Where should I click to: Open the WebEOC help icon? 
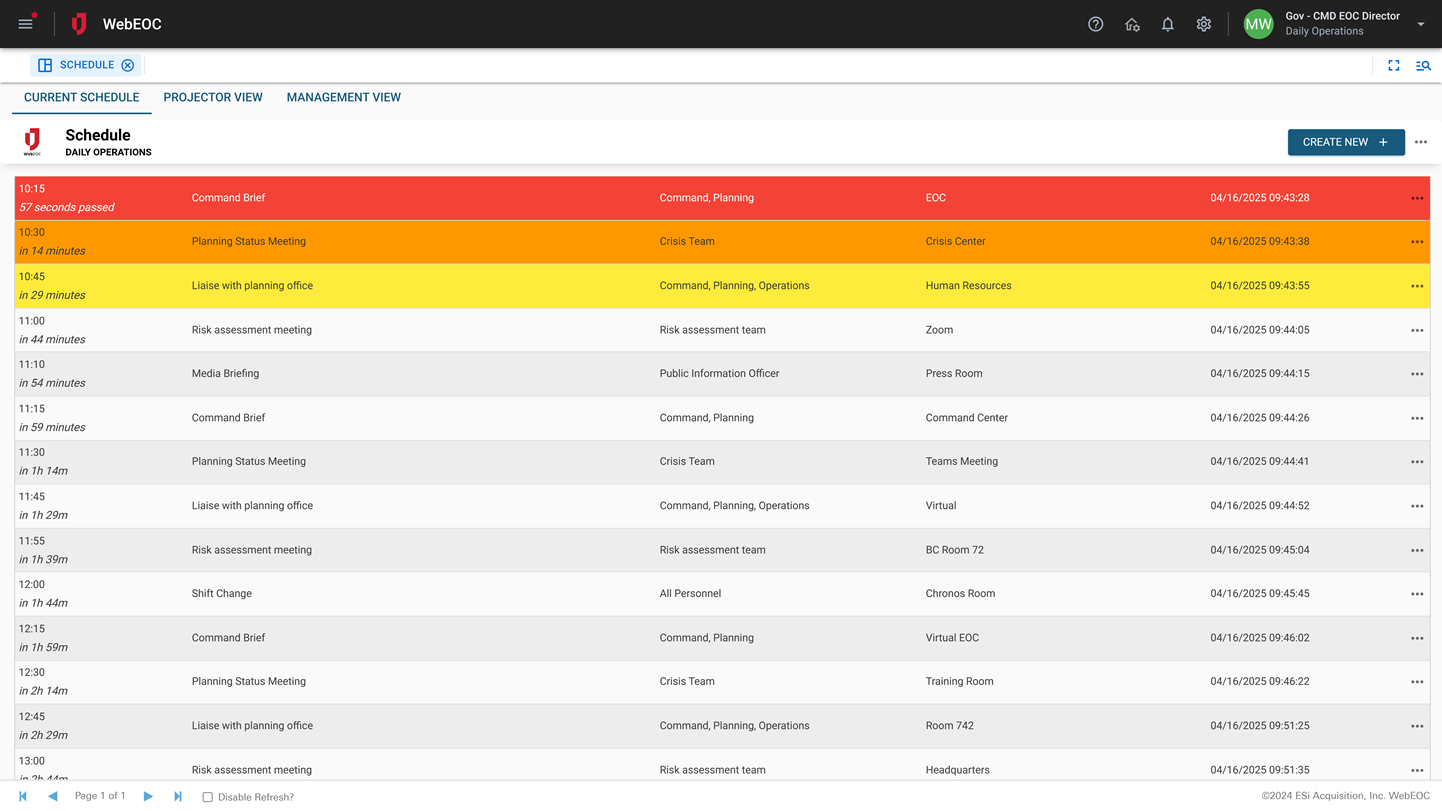click(x=1095, y=24)
